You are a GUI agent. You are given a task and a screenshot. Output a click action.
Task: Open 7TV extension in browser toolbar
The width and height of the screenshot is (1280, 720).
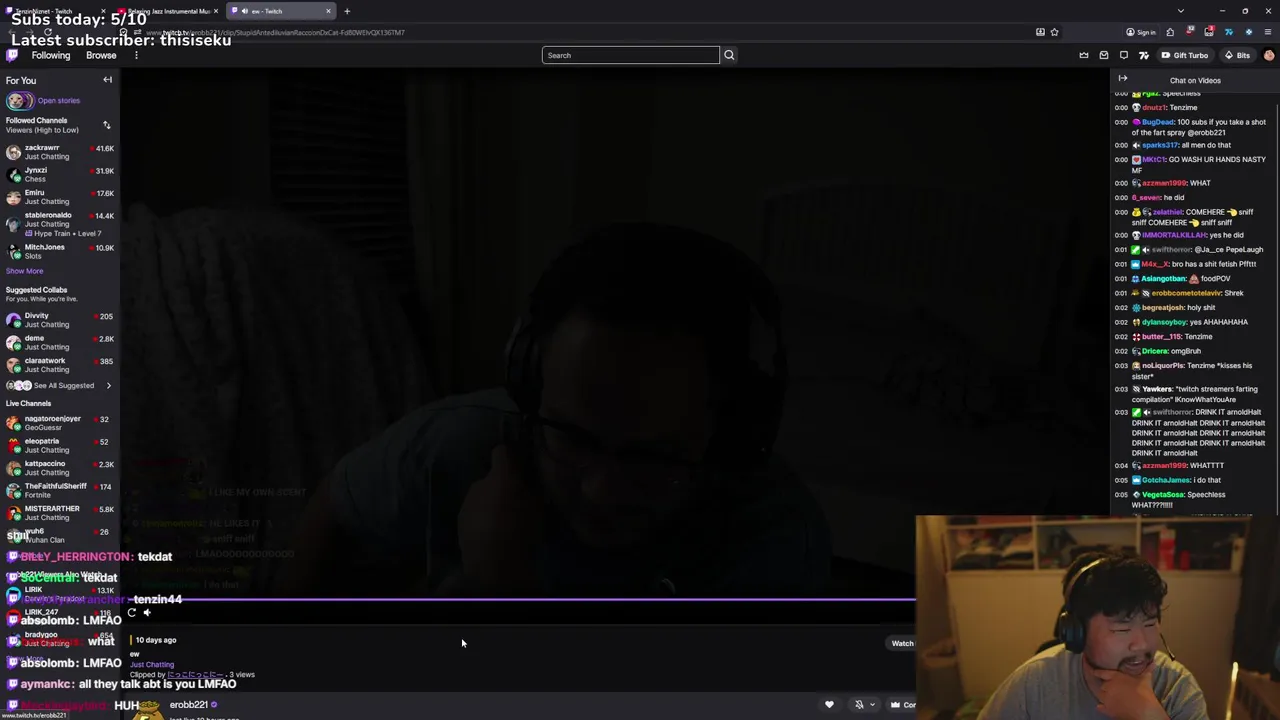1229,32
